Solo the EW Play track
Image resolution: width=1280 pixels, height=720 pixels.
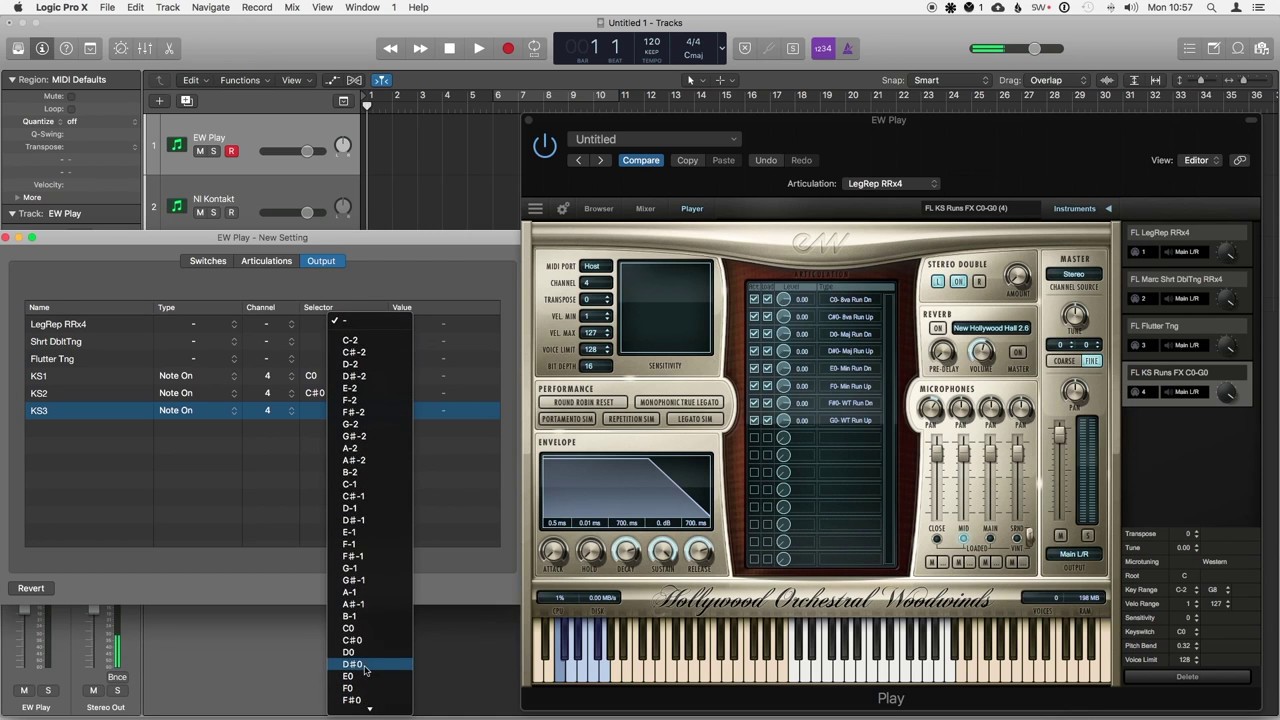pos(213,151)
